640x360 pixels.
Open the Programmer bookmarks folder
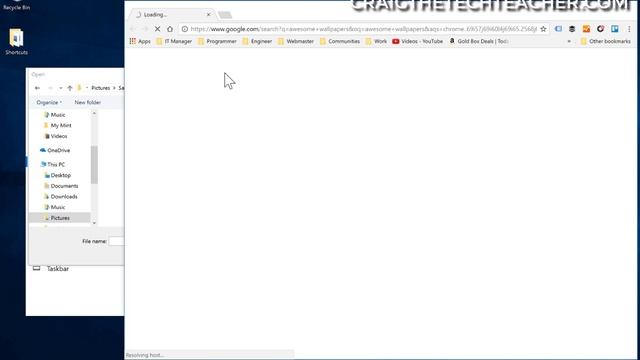pos(217,41)
